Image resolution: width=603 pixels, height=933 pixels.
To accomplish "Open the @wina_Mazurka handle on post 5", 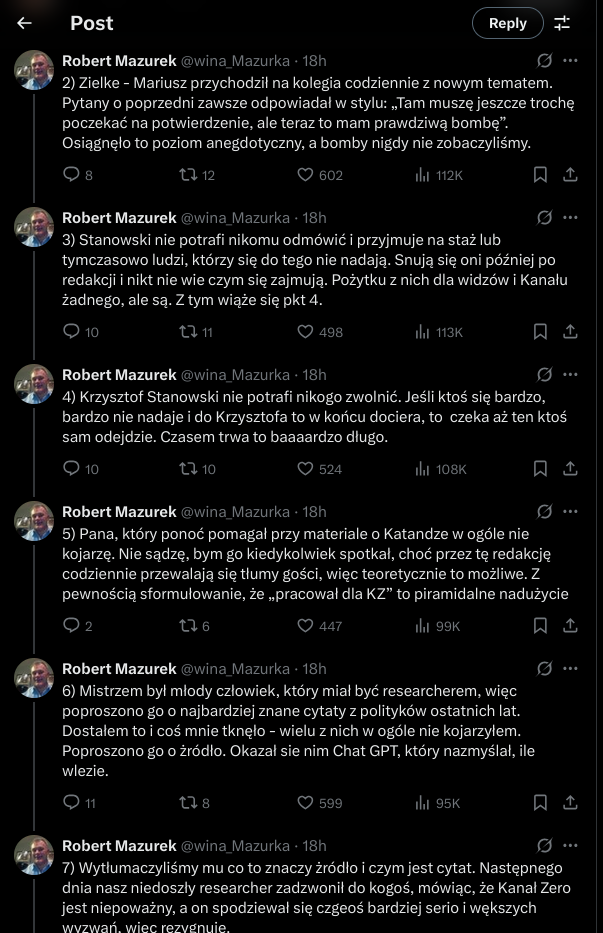I will click(236, 512).
